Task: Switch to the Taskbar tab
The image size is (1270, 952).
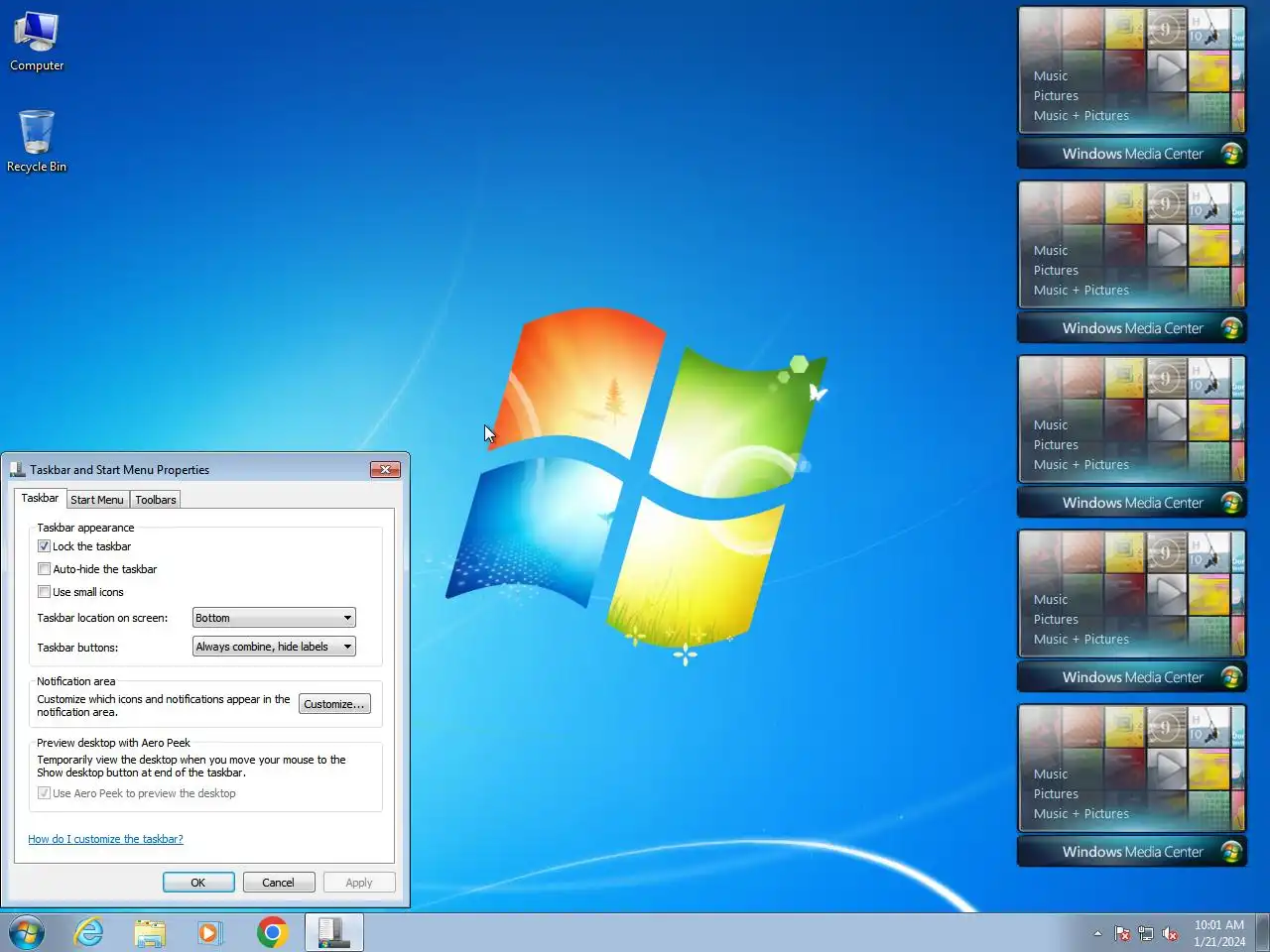Action: (40, 498)
